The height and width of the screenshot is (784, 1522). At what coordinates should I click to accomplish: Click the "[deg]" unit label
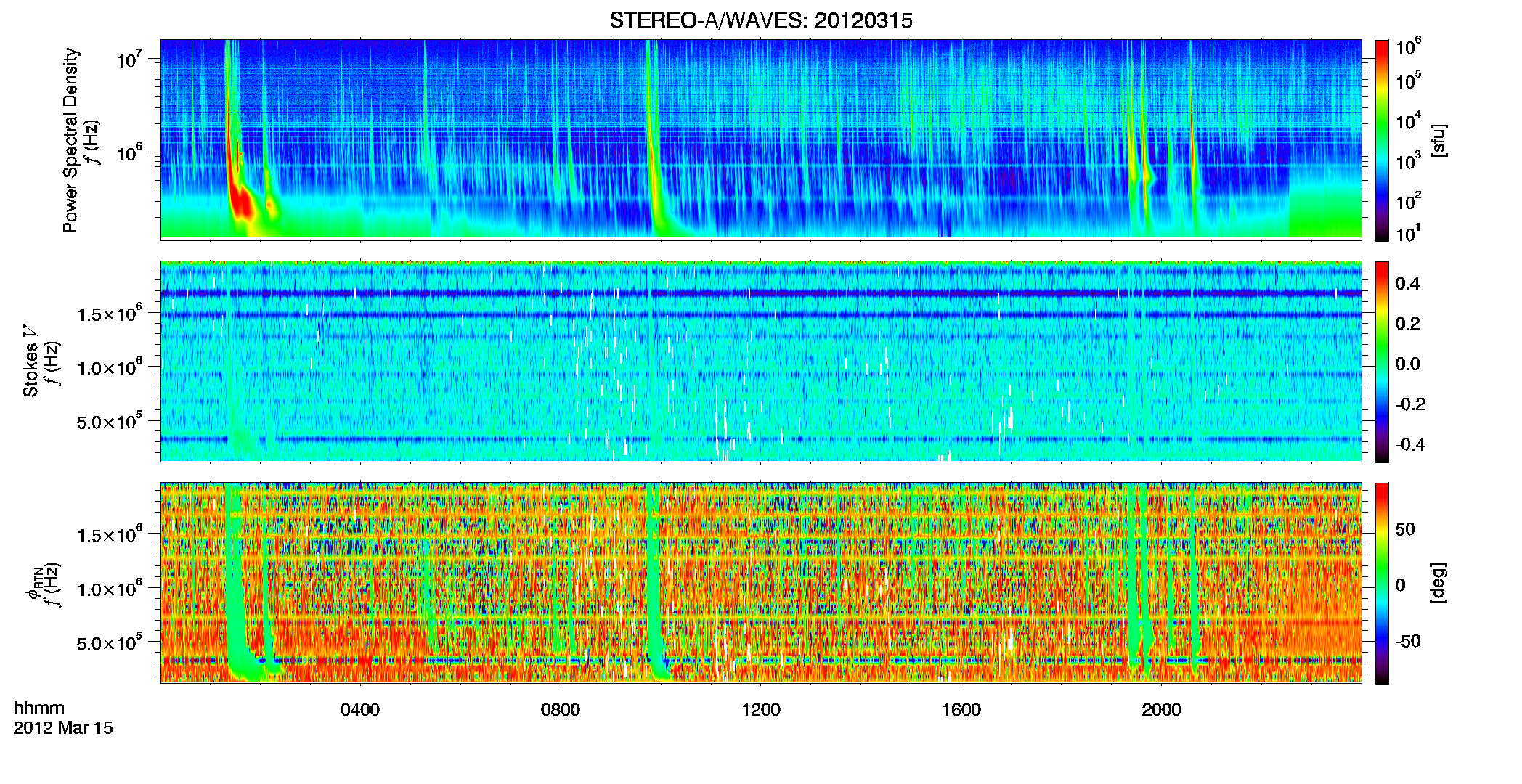coord(1438,583)
